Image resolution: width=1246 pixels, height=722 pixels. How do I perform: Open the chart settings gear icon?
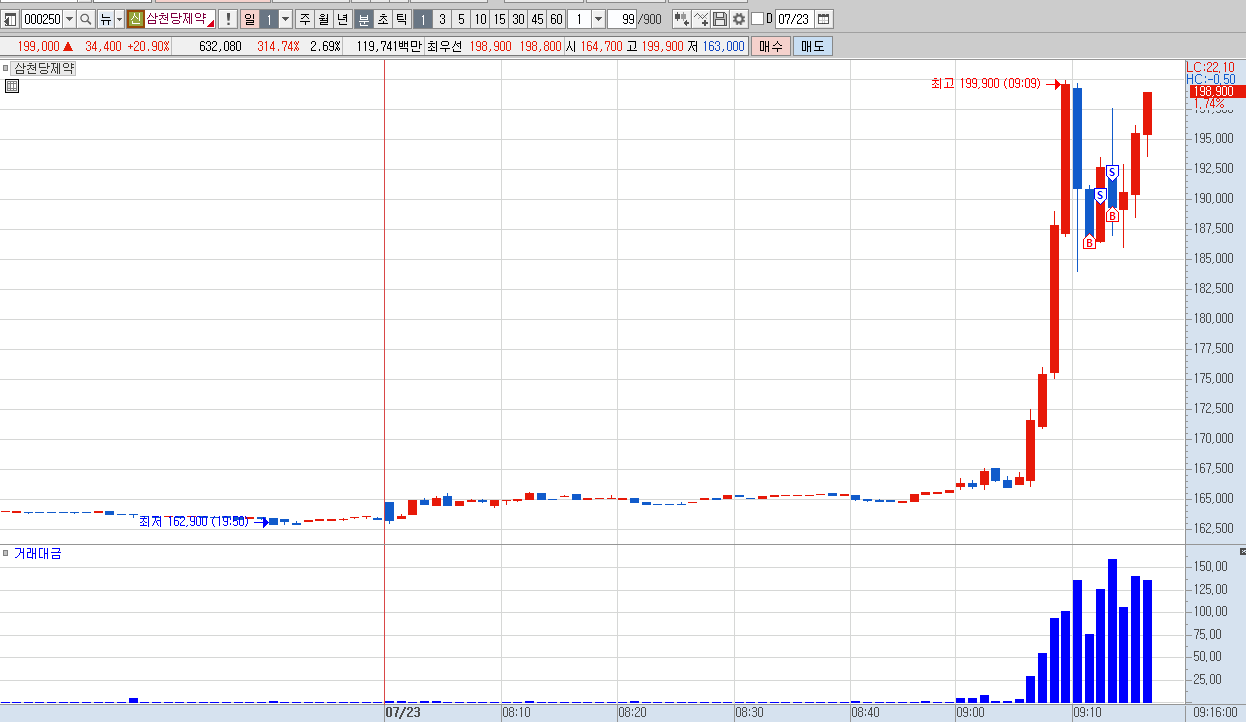(x=739, y=19)
